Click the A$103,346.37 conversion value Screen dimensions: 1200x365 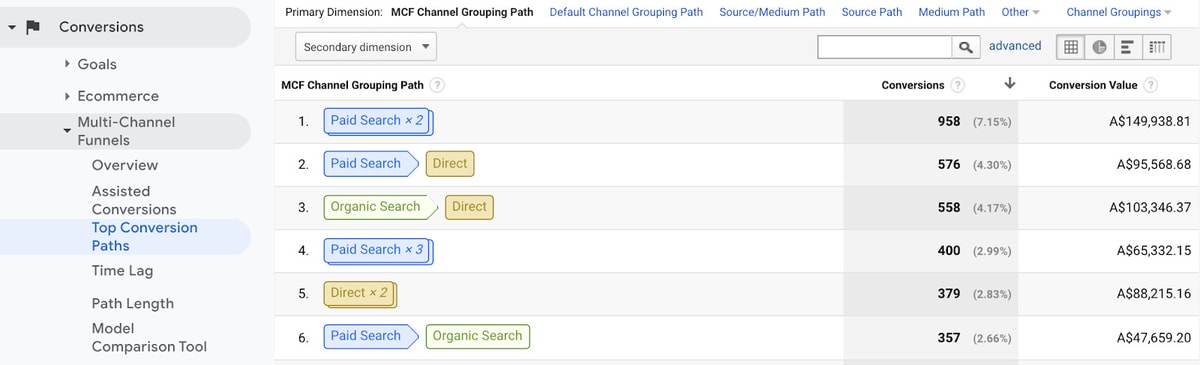pyautogui.click(x=1150, y=207)
